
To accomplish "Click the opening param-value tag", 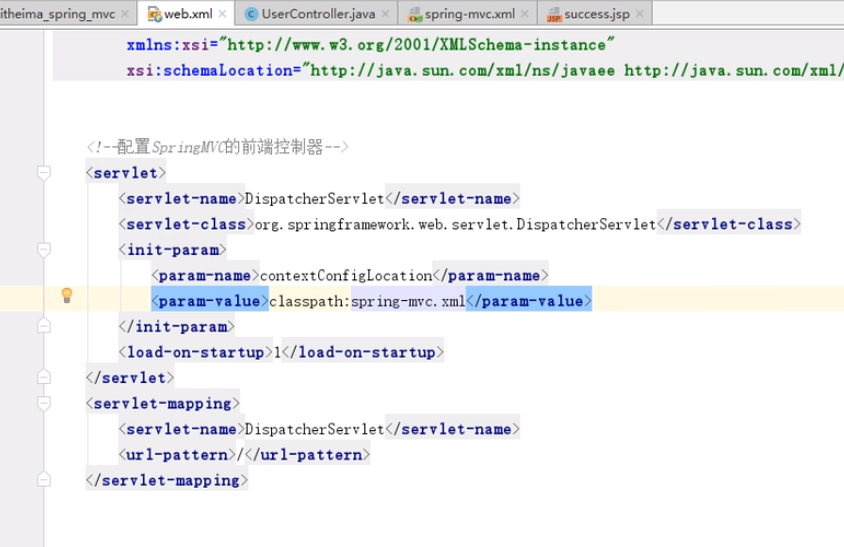I will coord(210,301).
